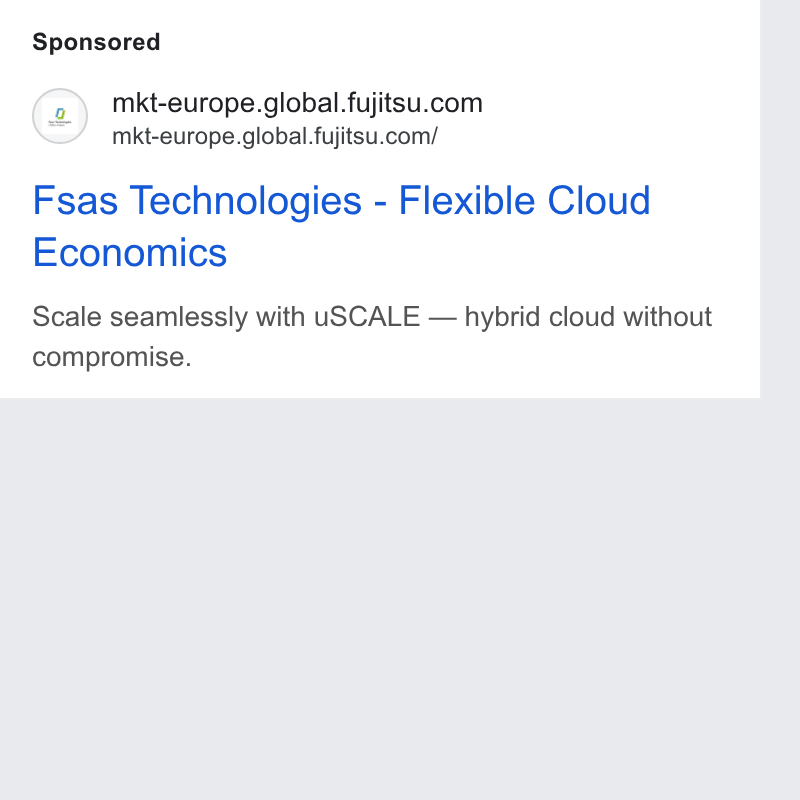Click the empty gray area below the ad
The width and height of the screenshot is (800, 800).
click(380, 597)
